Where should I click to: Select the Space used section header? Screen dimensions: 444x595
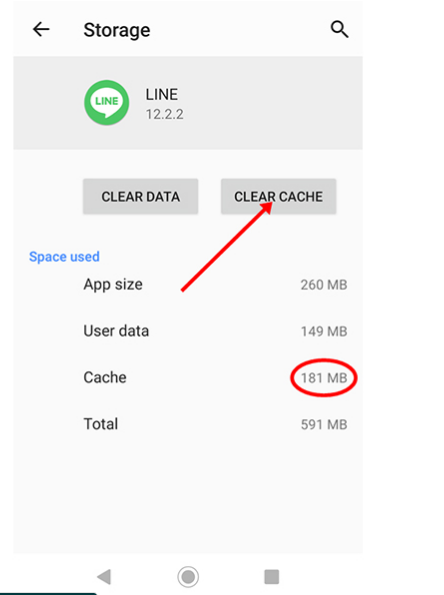point(65,257)
